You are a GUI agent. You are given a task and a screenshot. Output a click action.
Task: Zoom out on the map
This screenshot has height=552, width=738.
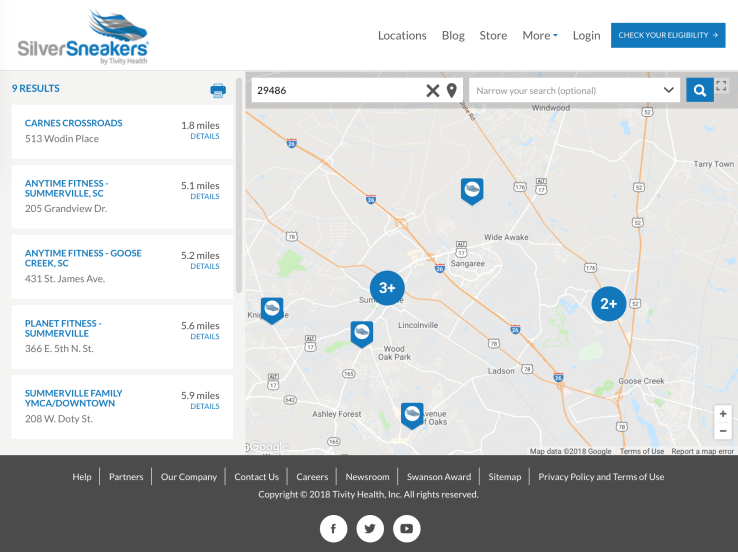(723, 431)
